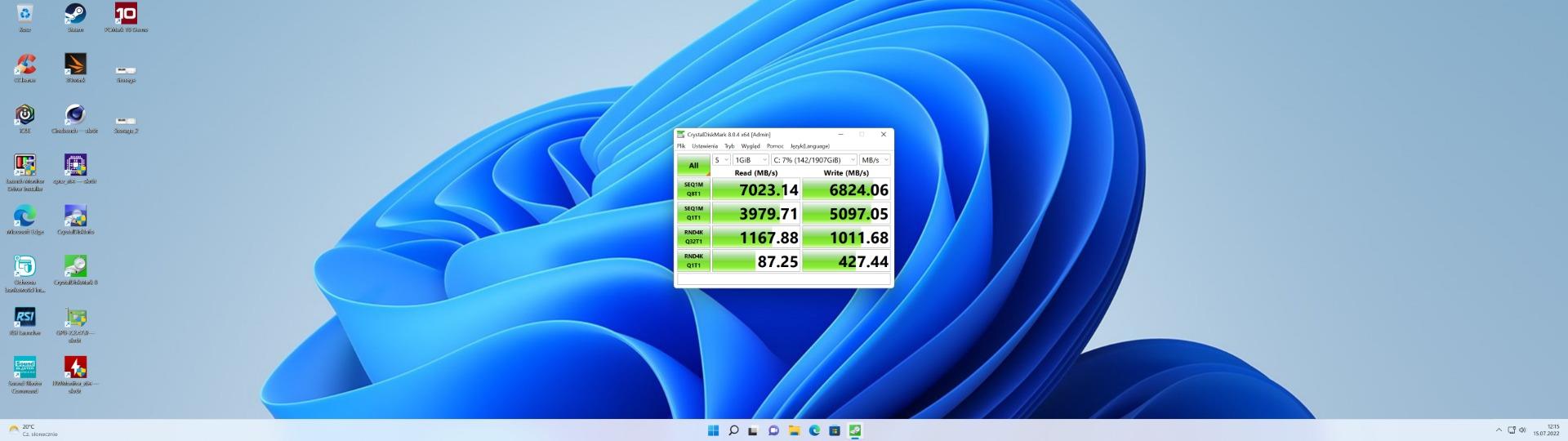Click the taskbar Search magnifier icon
The image size is (1568, 441).
coord(733,430)
